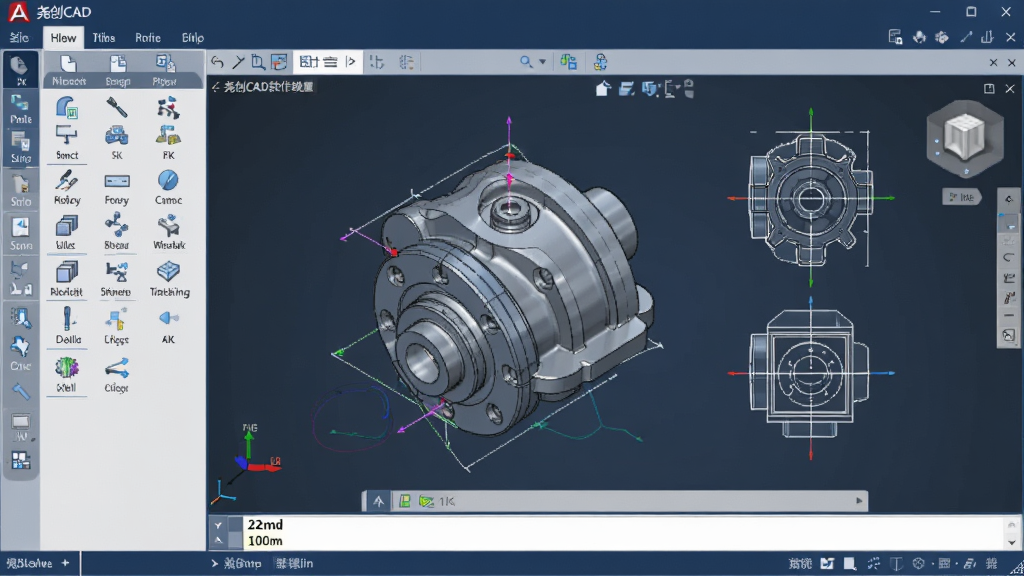Click the Sonct tool icon
The height and width of the screenshot is (576, 1024).
67,136
